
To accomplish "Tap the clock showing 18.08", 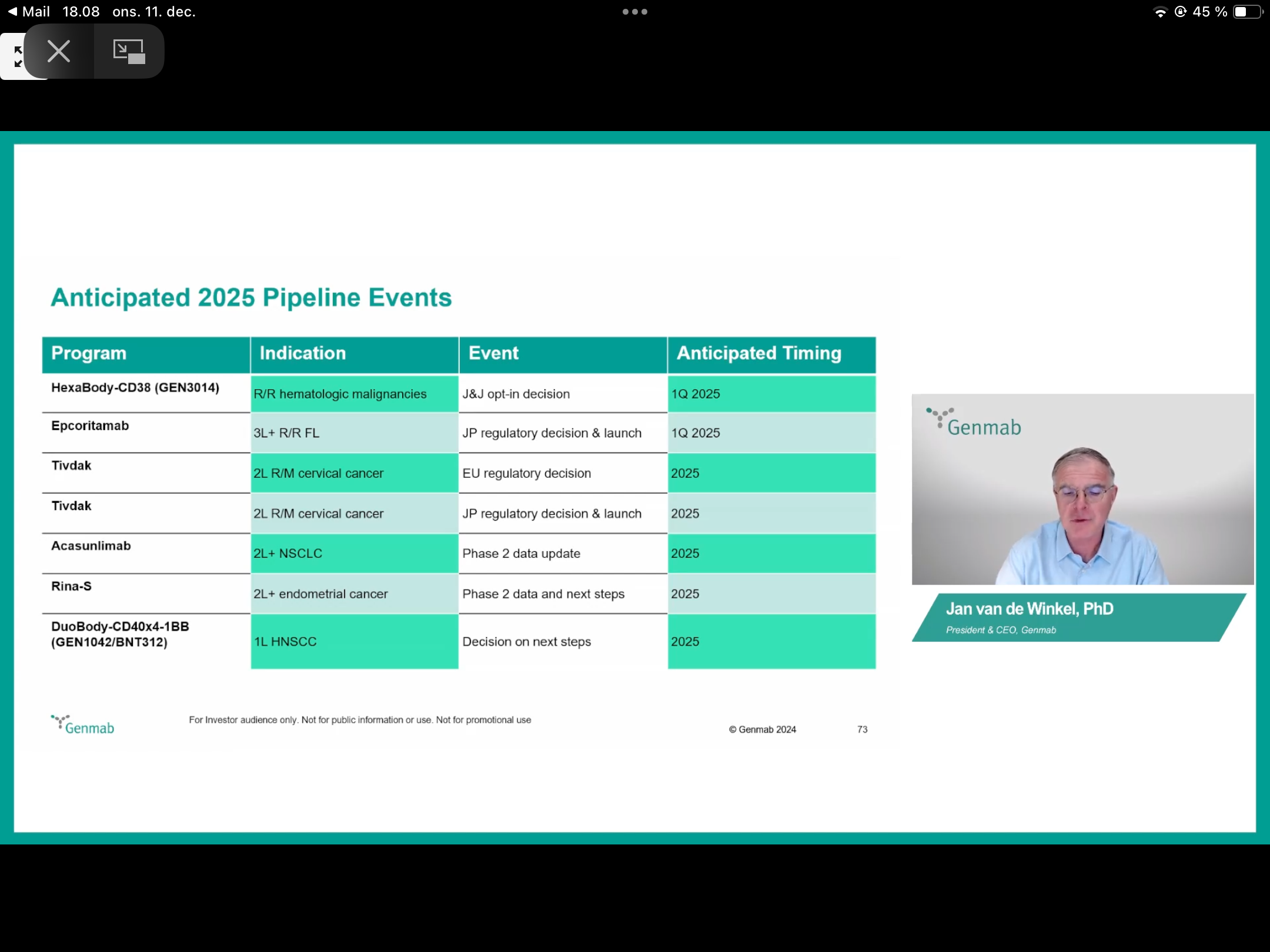I will coord(81,12).
